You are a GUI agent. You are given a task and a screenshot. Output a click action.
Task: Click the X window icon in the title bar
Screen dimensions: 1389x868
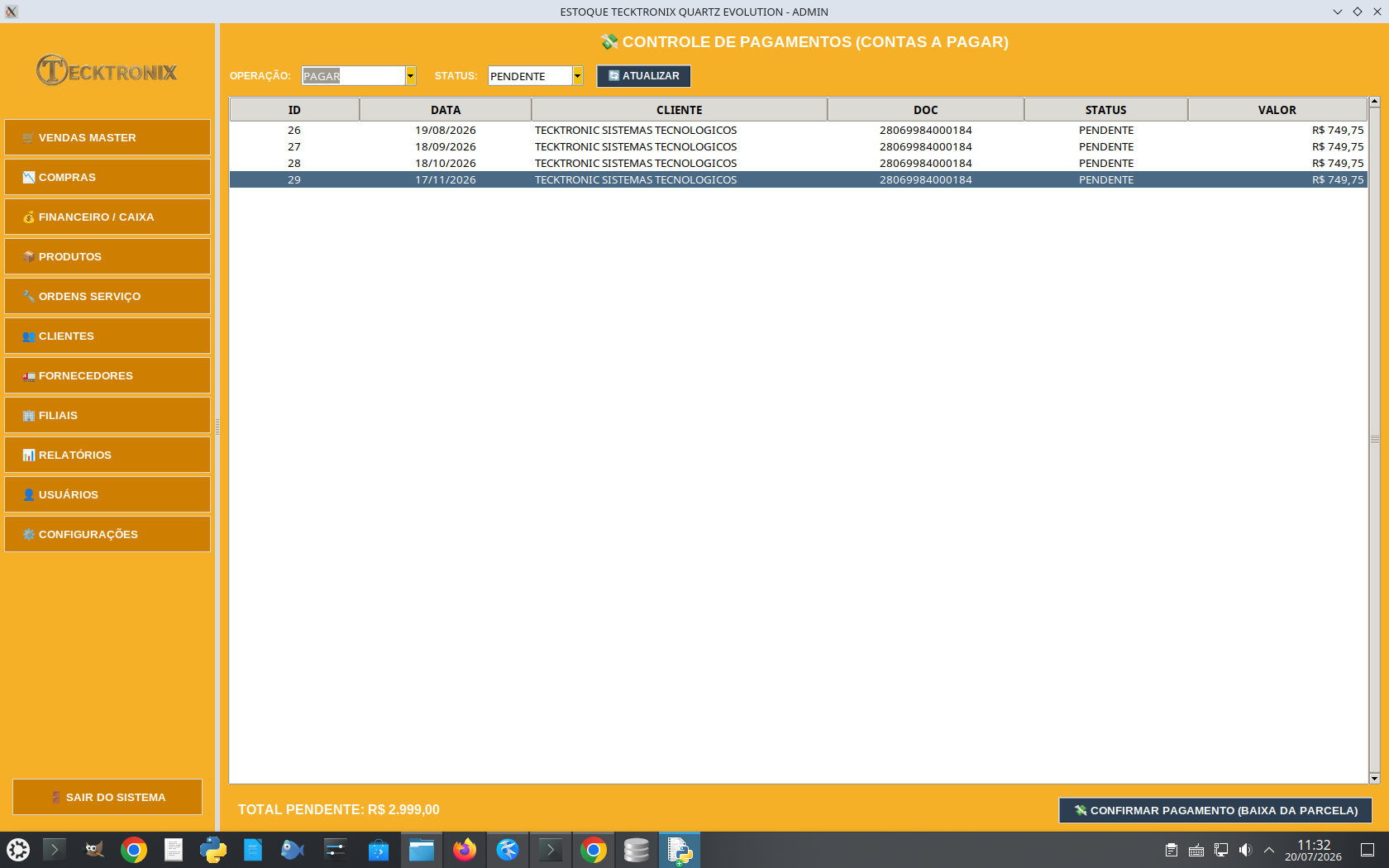(12, 12)
